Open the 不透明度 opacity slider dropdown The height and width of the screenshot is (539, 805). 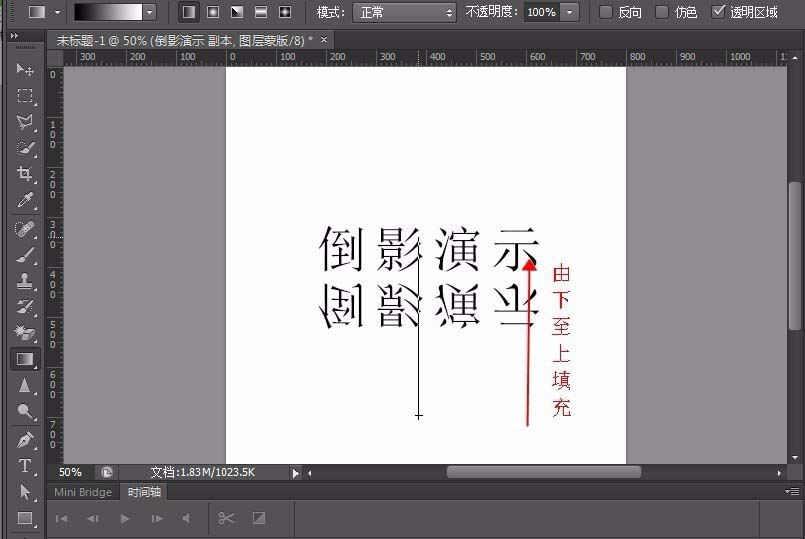569,12
